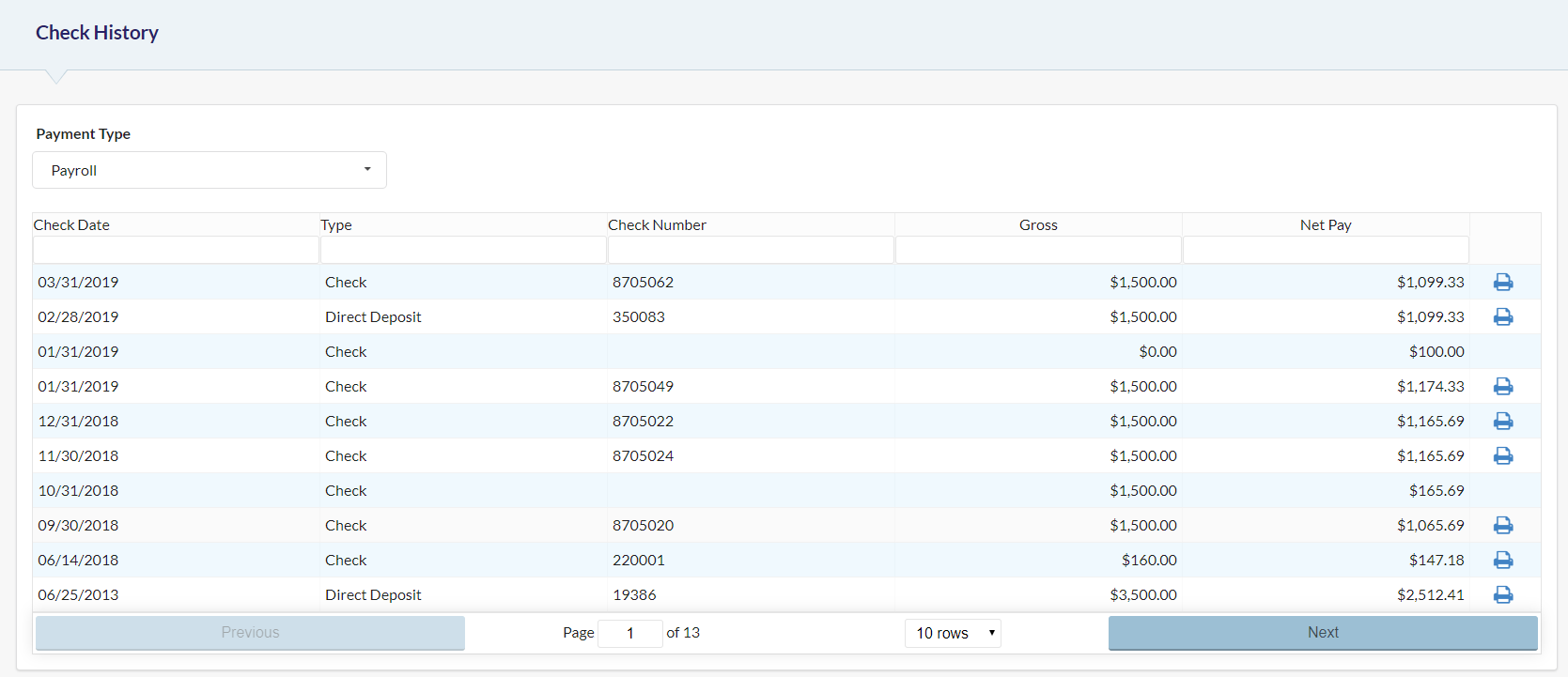Image resolution: width=1568 pixels, height=677 pixels.
Task: Focus the Check Date filter box
Action: [176, 250]
